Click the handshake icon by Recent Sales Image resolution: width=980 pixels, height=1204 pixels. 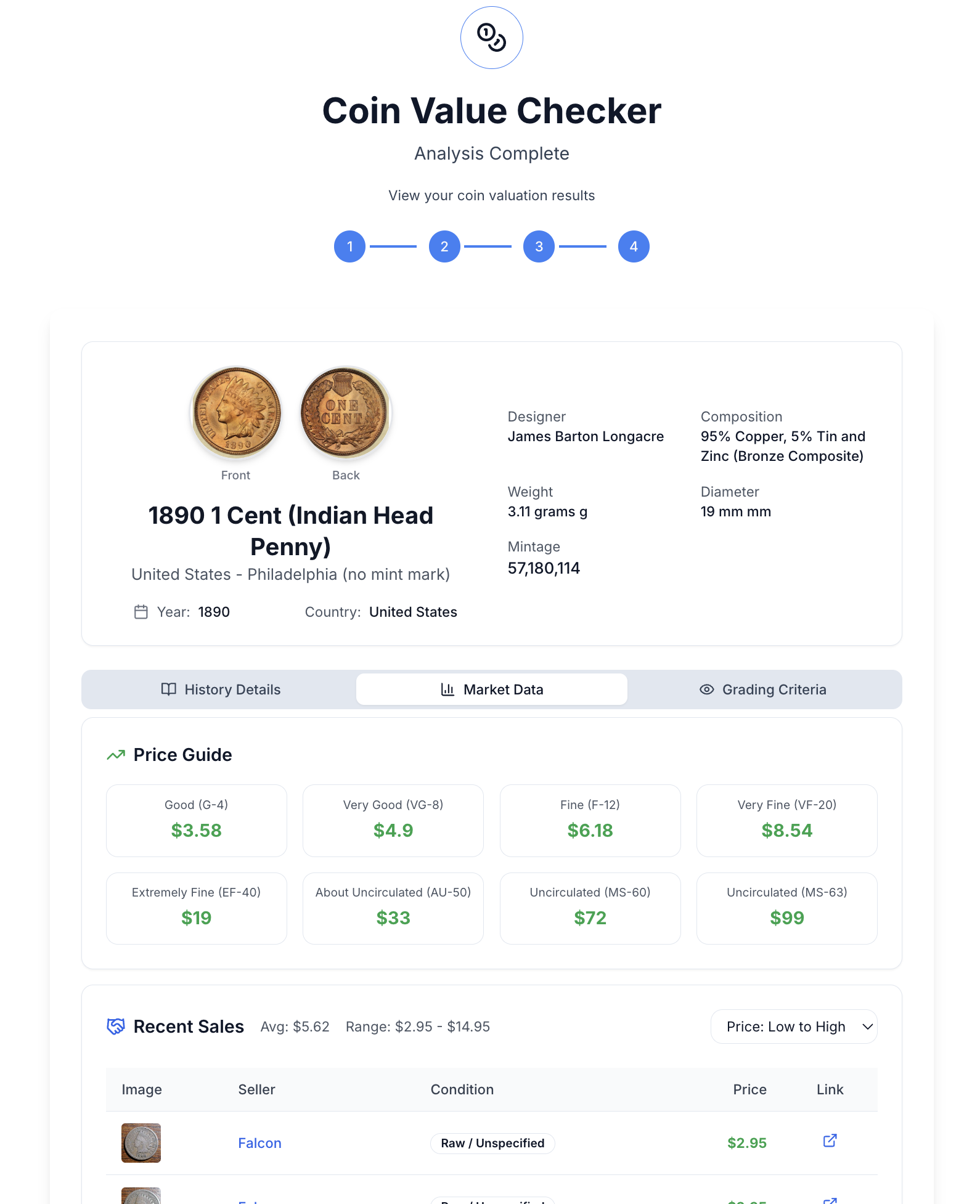(x=116, y=1027)
